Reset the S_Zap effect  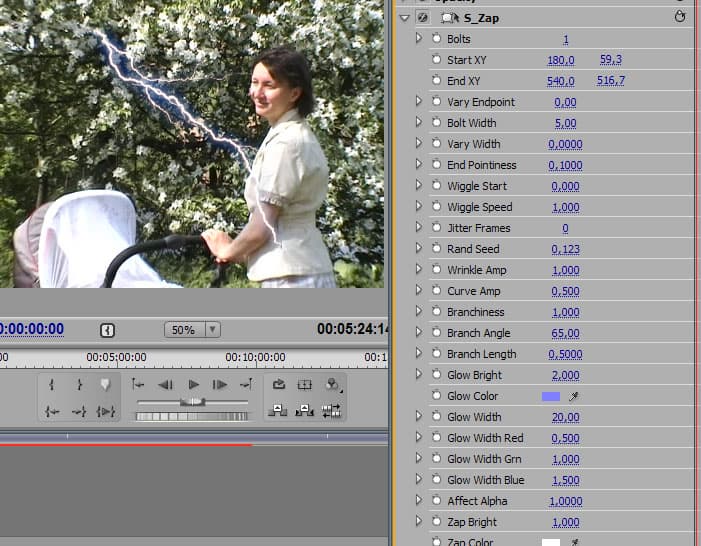pos(682,17)
